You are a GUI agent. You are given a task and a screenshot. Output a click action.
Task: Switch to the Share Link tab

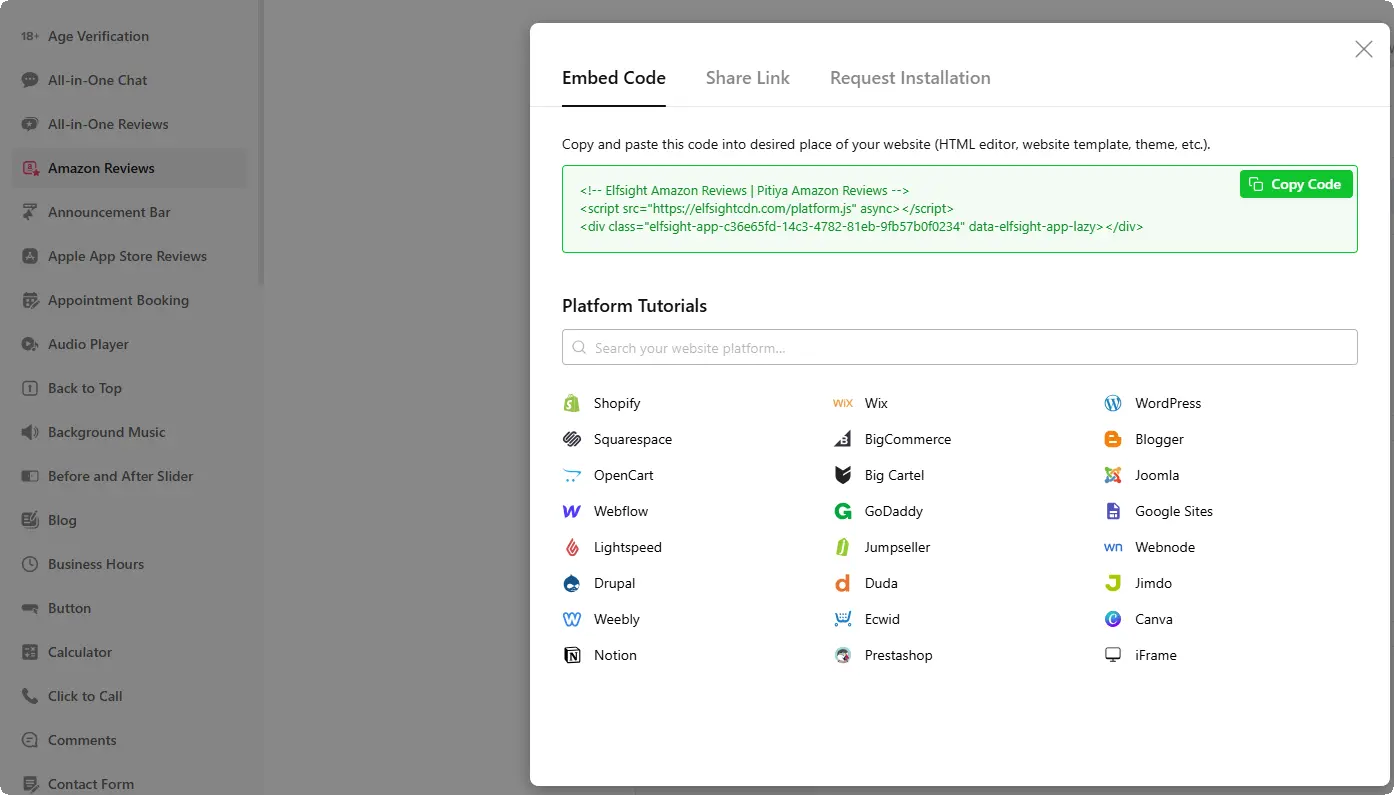click(748, 78)
